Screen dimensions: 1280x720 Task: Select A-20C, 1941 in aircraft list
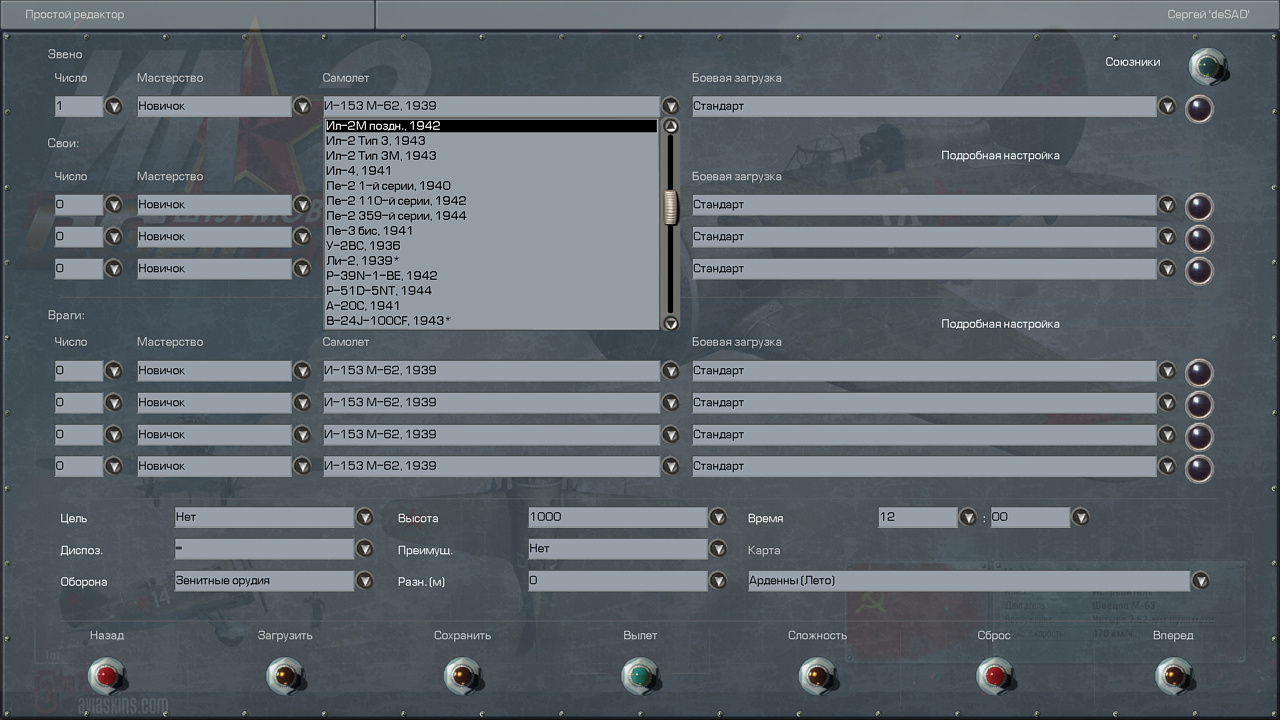[x=491, y=306]
